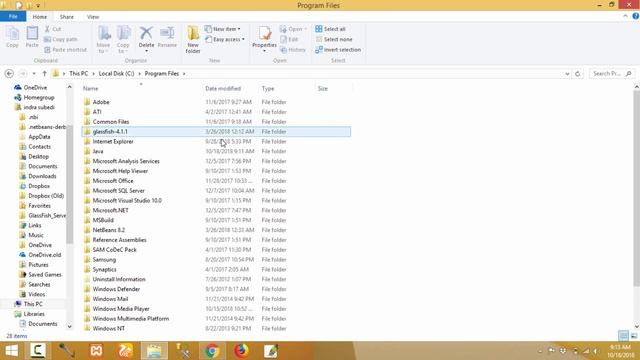Collapse the ribbon with the chevron
Viewport: 640px width, 360px height.
(x=625, y=16)
